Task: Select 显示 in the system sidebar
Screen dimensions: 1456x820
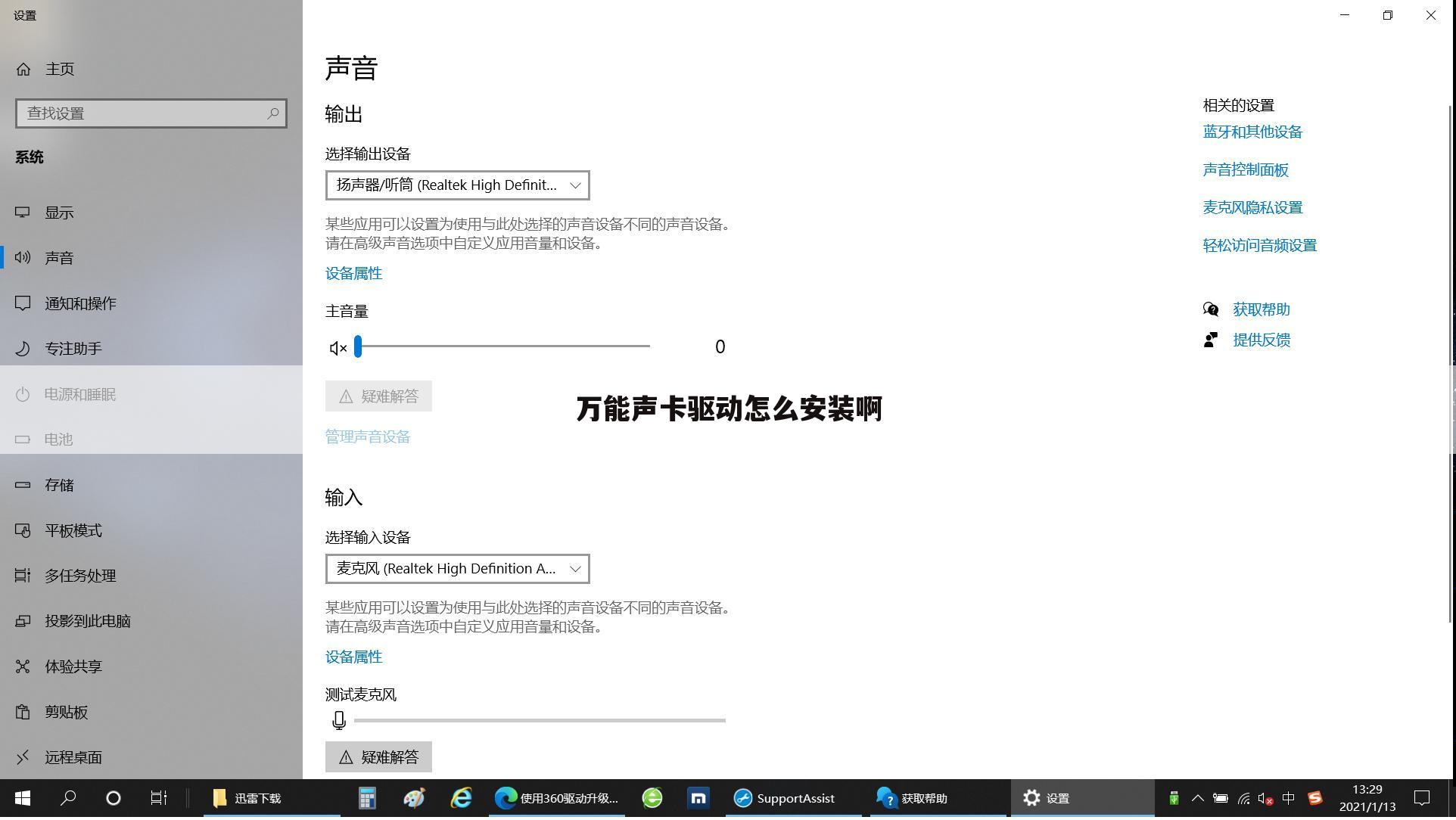Action: tap(59, 213)
